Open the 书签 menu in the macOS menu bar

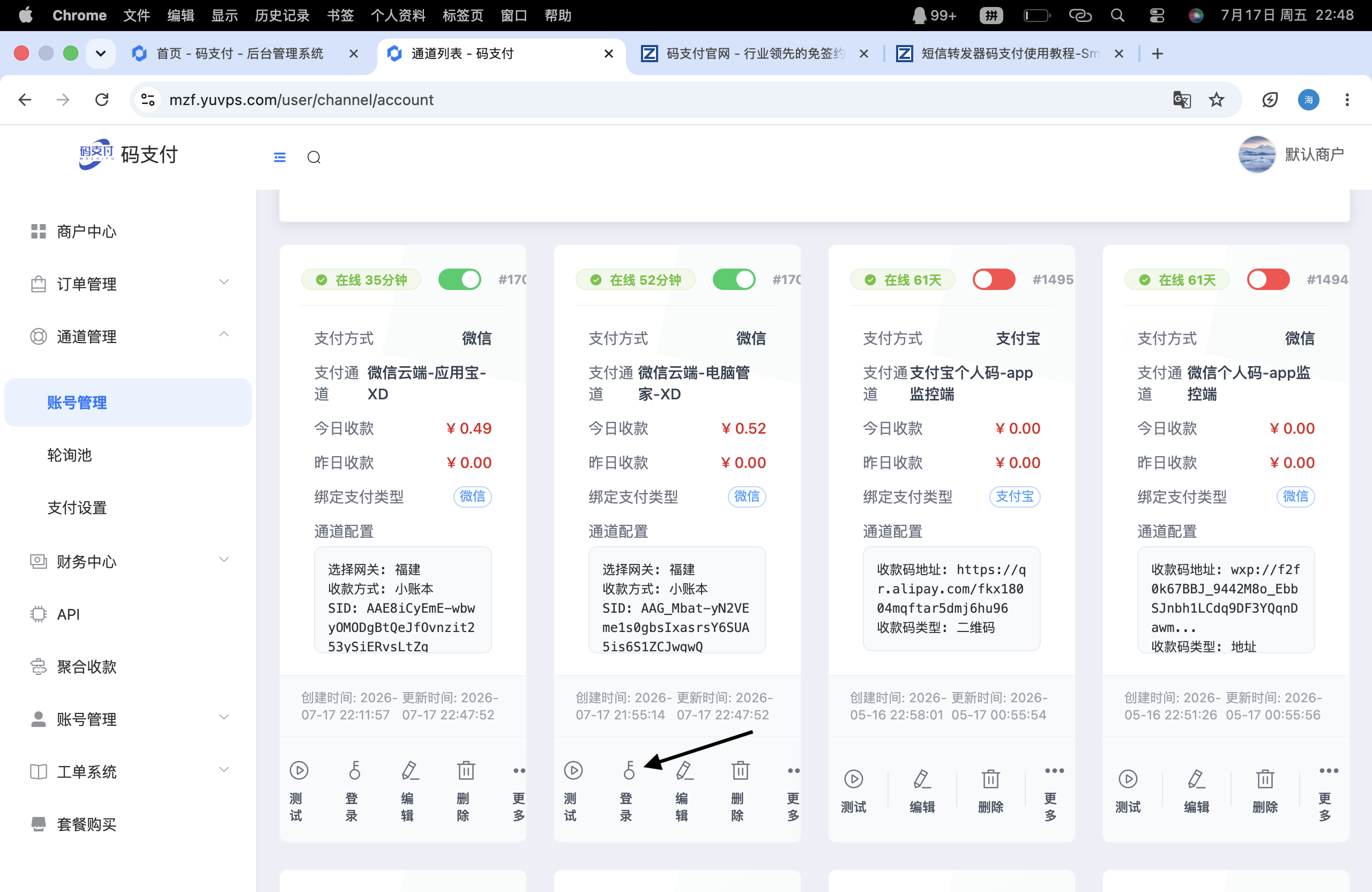pyautogui.click(x=340, y=15)
